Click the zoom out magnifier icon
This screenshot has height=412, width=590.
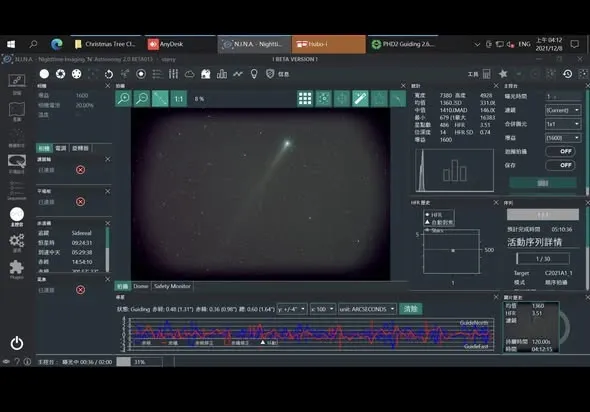tap(142, 99)
